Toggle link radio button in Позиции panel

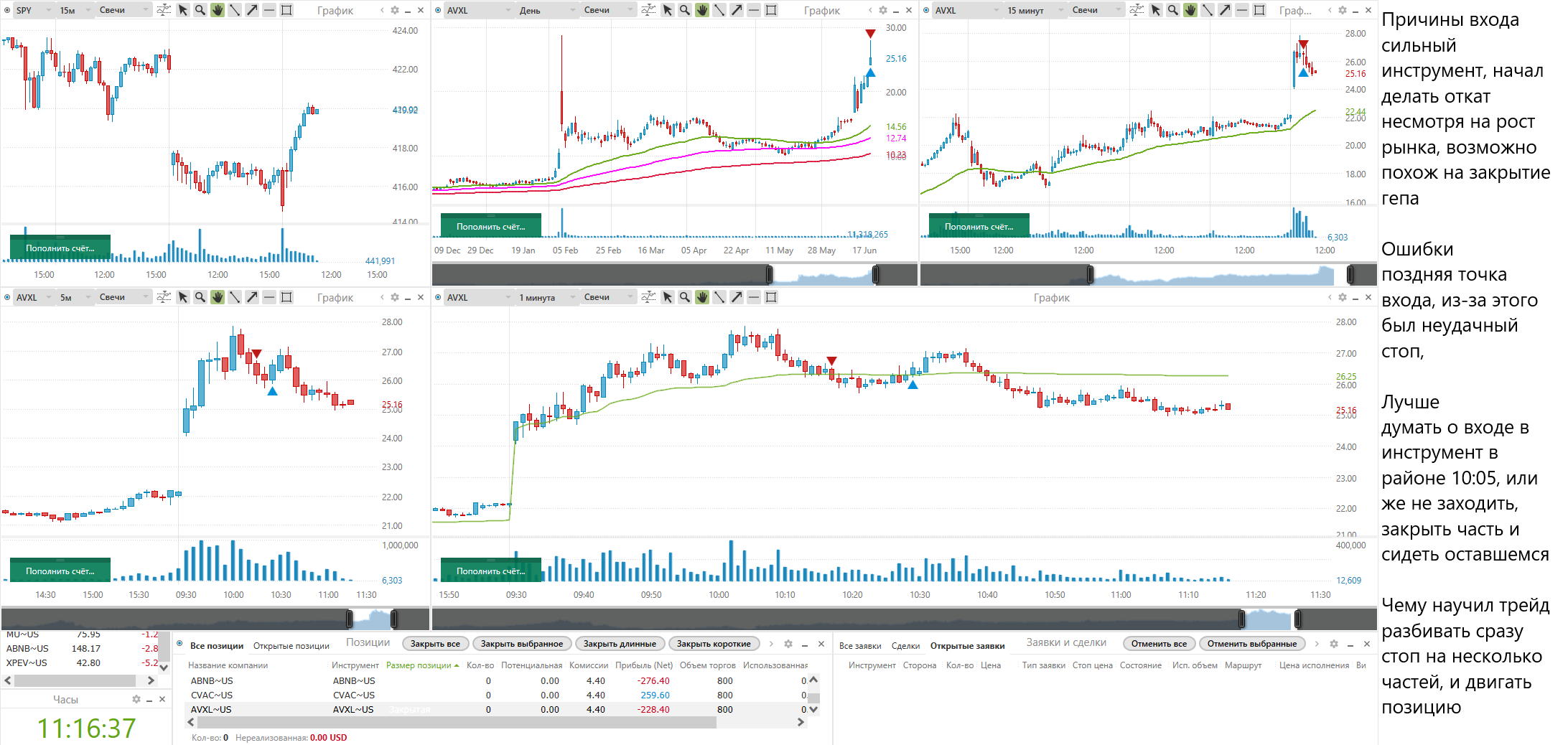coord(180,644)
